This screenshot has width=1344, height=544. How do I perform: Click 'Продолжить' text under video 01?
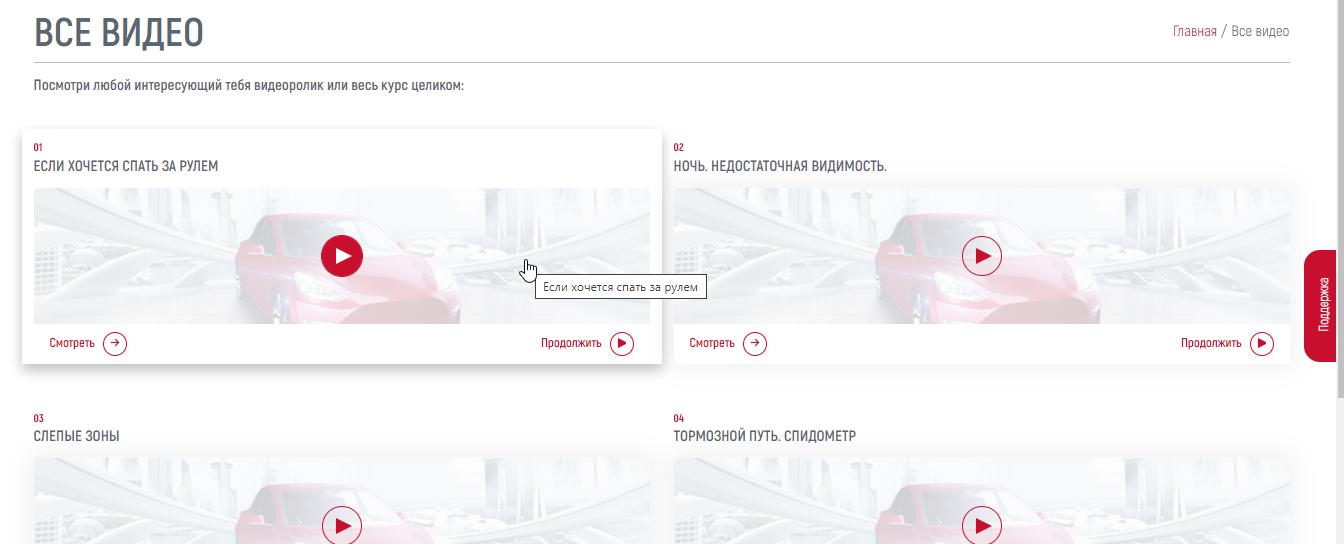(x=571, y=344)
